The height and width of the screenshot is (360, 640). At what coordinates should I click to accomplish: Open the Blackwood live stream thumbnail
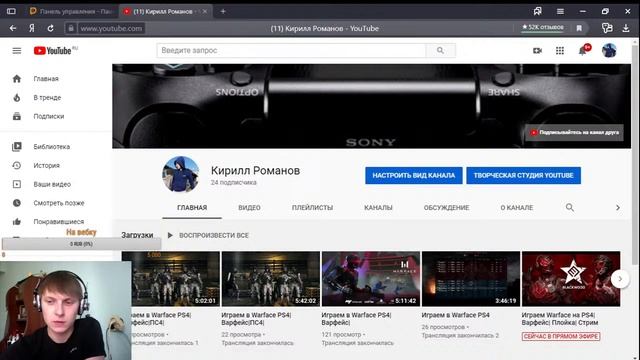[x=571, y=279]
